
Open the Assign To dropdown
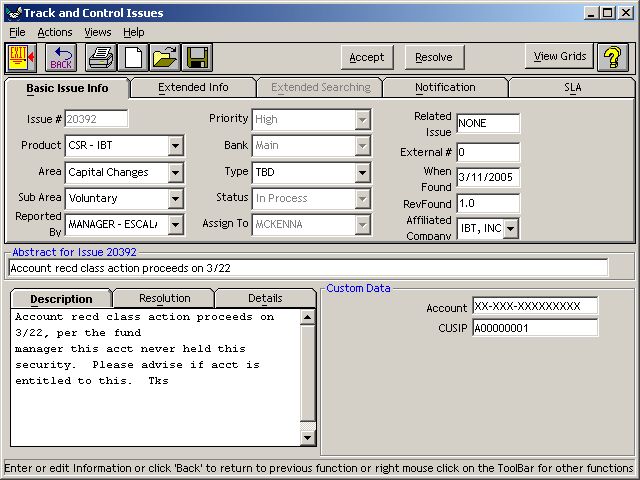pos(362,224)
